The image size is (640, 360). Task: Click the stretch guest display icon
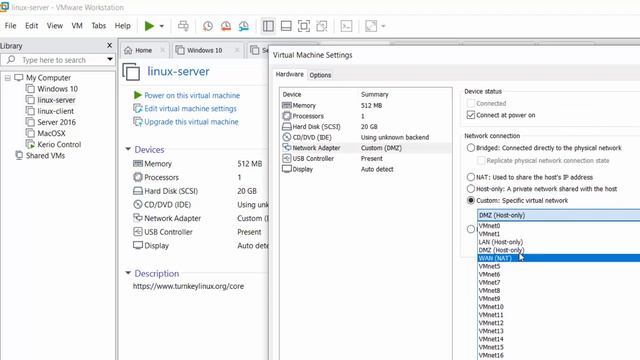(x=371, y=26)
